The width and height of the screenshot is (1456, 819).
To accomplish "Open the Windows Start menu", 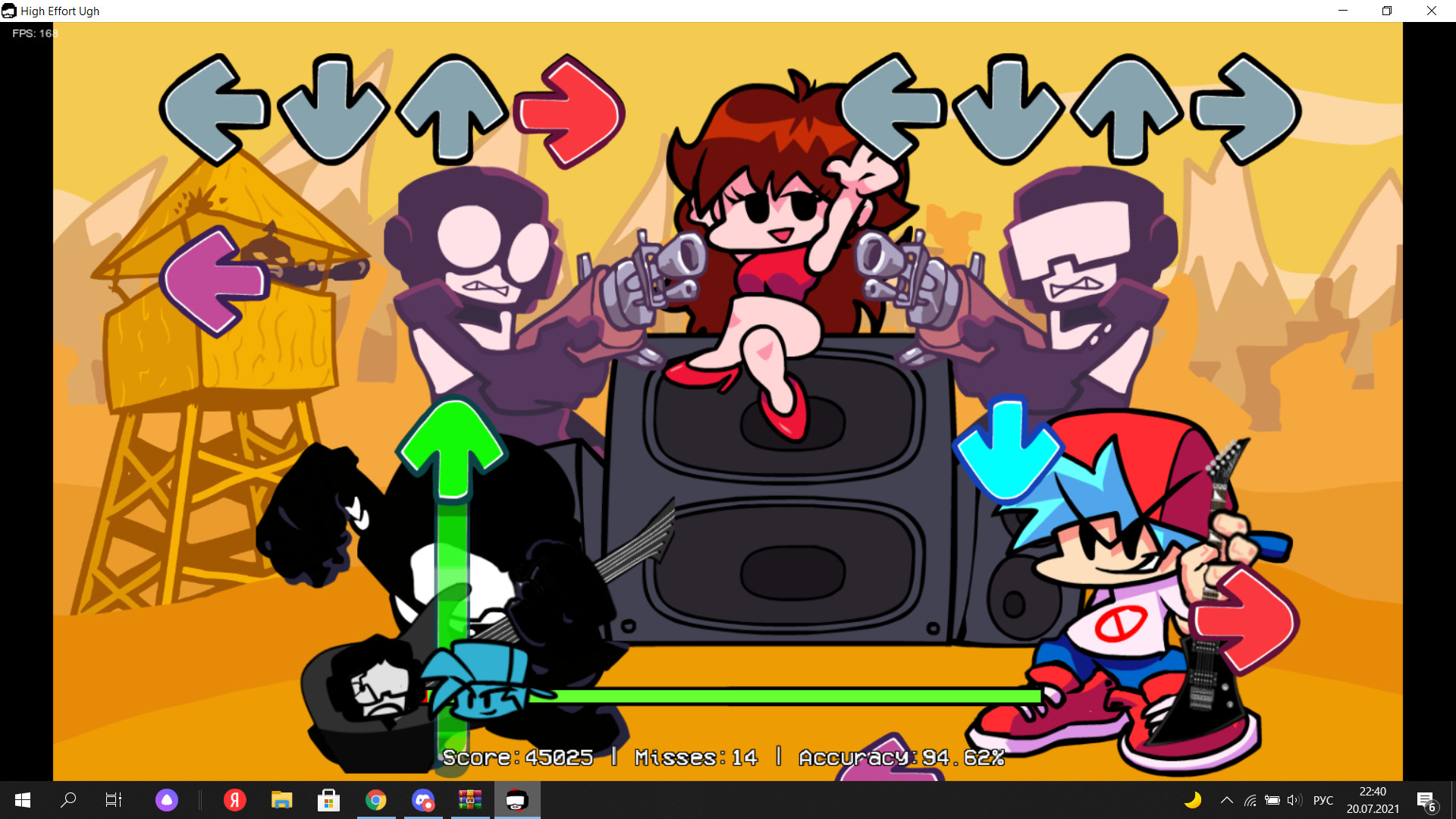I will 23,800.
